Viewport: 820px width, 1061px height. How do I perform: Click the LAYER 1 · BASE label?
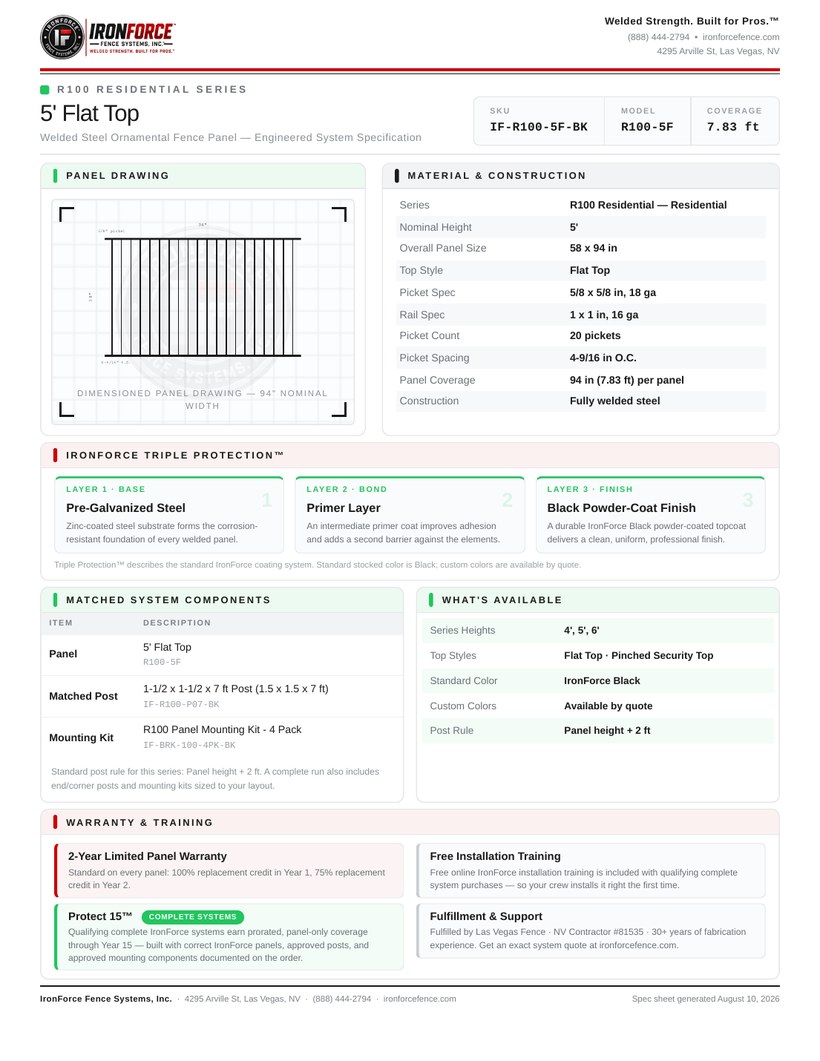[106, 489]
